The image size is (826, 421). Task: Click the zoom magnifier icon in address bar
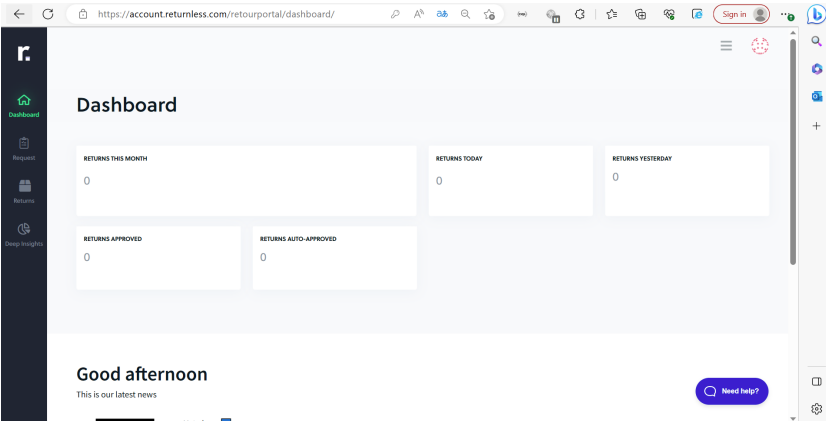(465, 14)
